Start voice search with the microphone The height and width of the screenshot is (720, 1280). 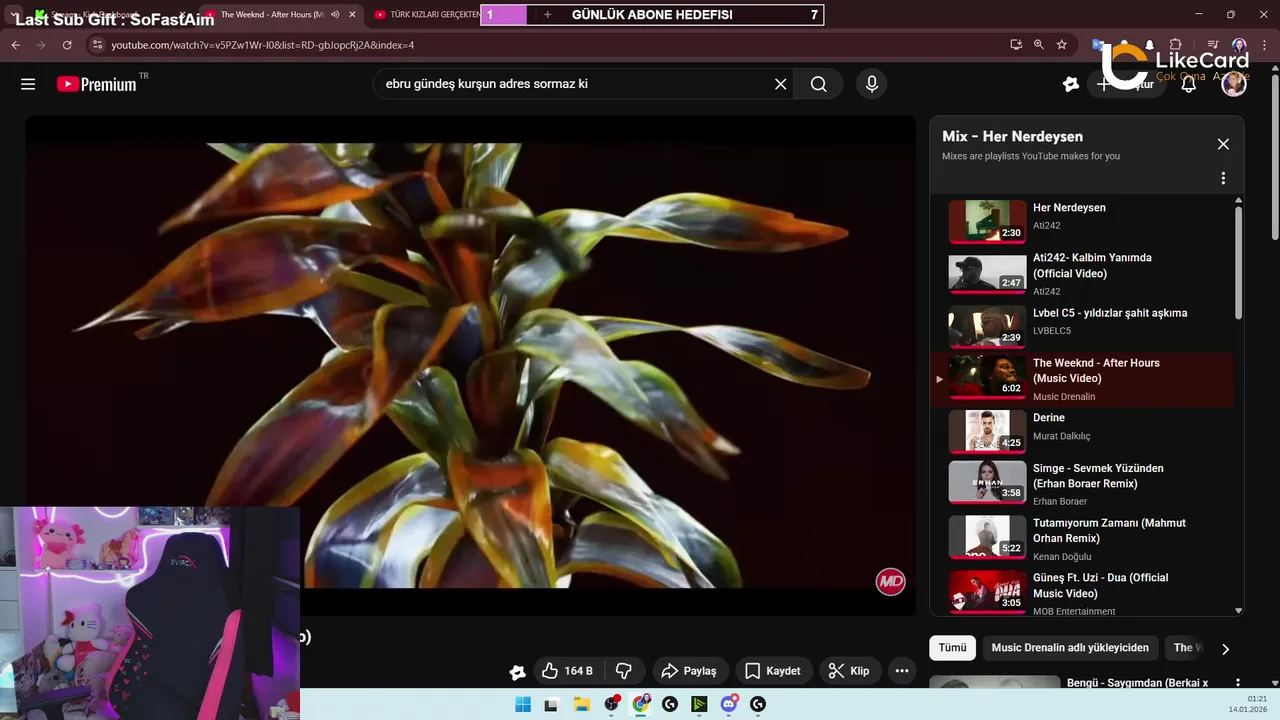tap(872, 84)
